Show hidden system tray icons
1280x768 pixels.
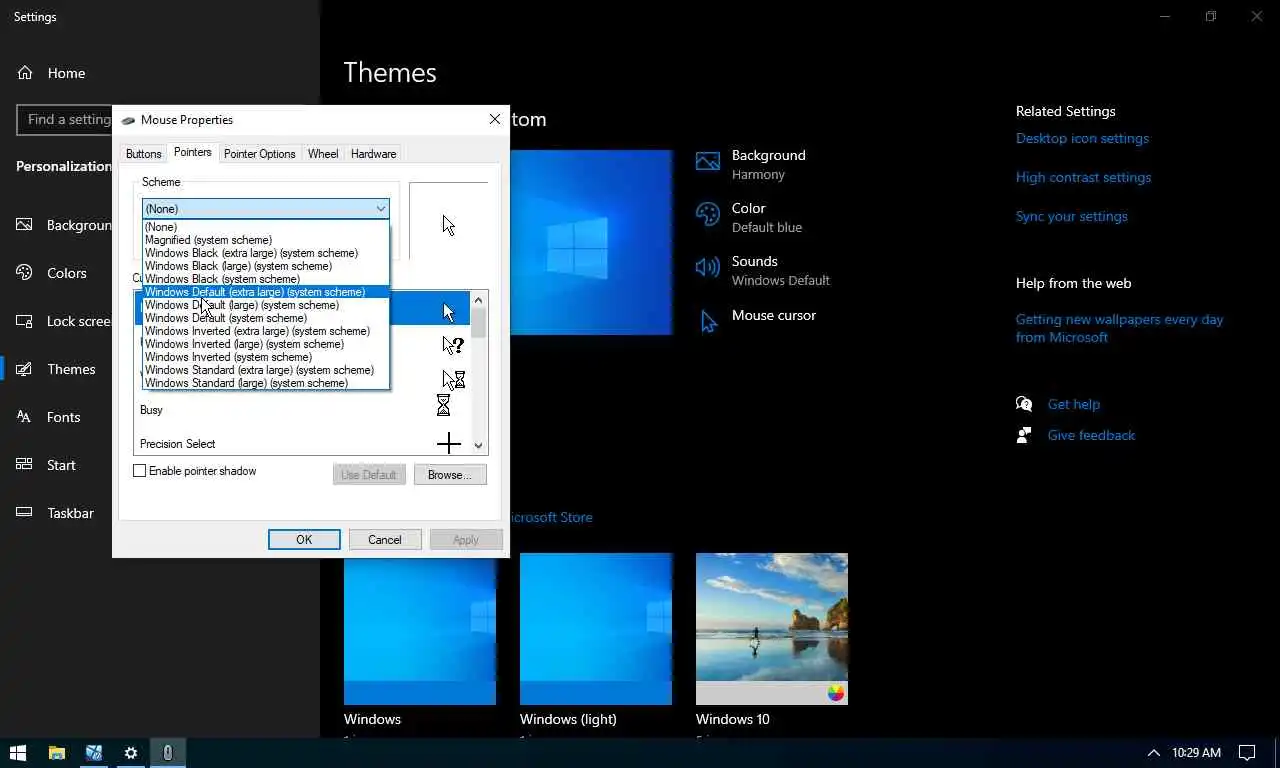pyautogui.click(x=1153, y=753)
